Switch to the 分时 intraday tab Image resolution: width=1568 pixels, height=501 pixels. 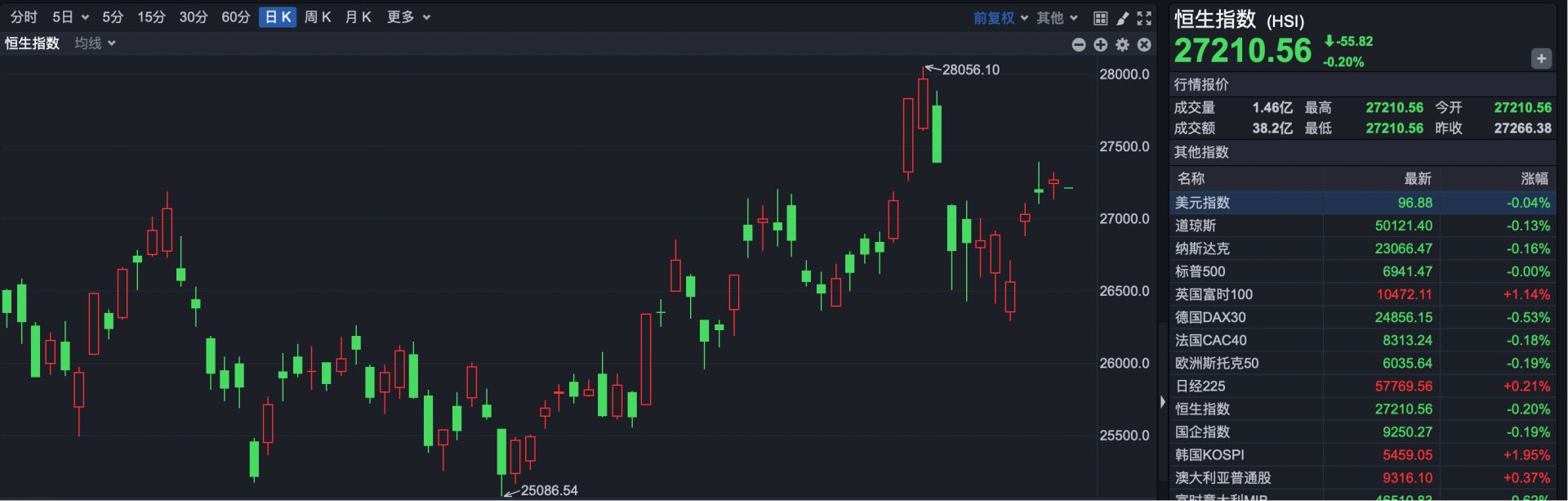(x=24, y=17)
